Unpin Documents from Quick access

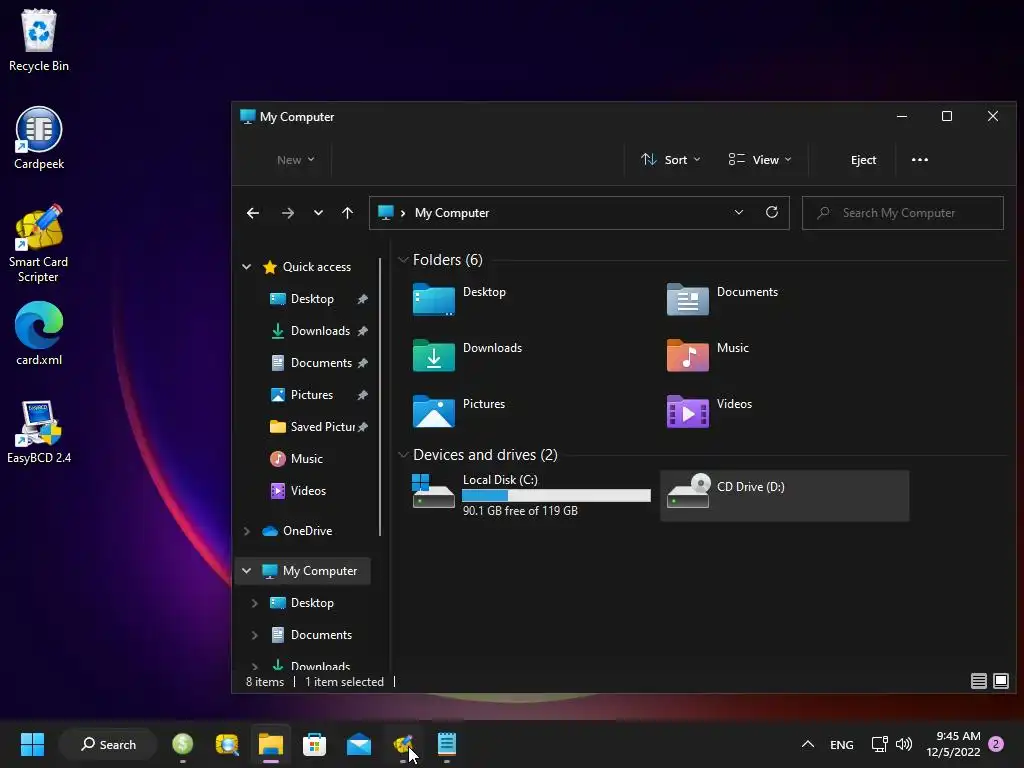point(362,362)
